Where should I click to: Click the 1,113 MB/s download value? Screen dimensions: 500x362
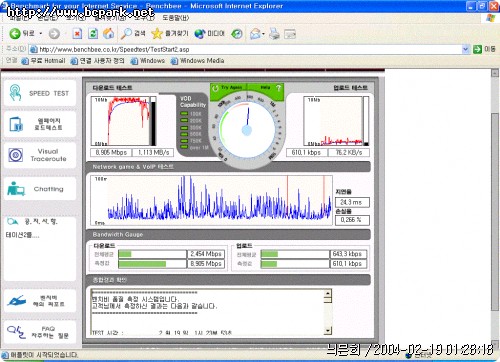[153, 152]
